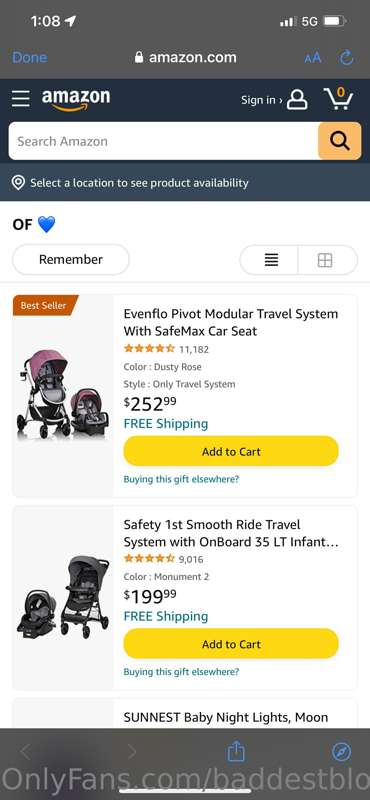The height and width of the screenshot is (800, 370).
Task: Tap the location pin icon
Action: (18, 183)
